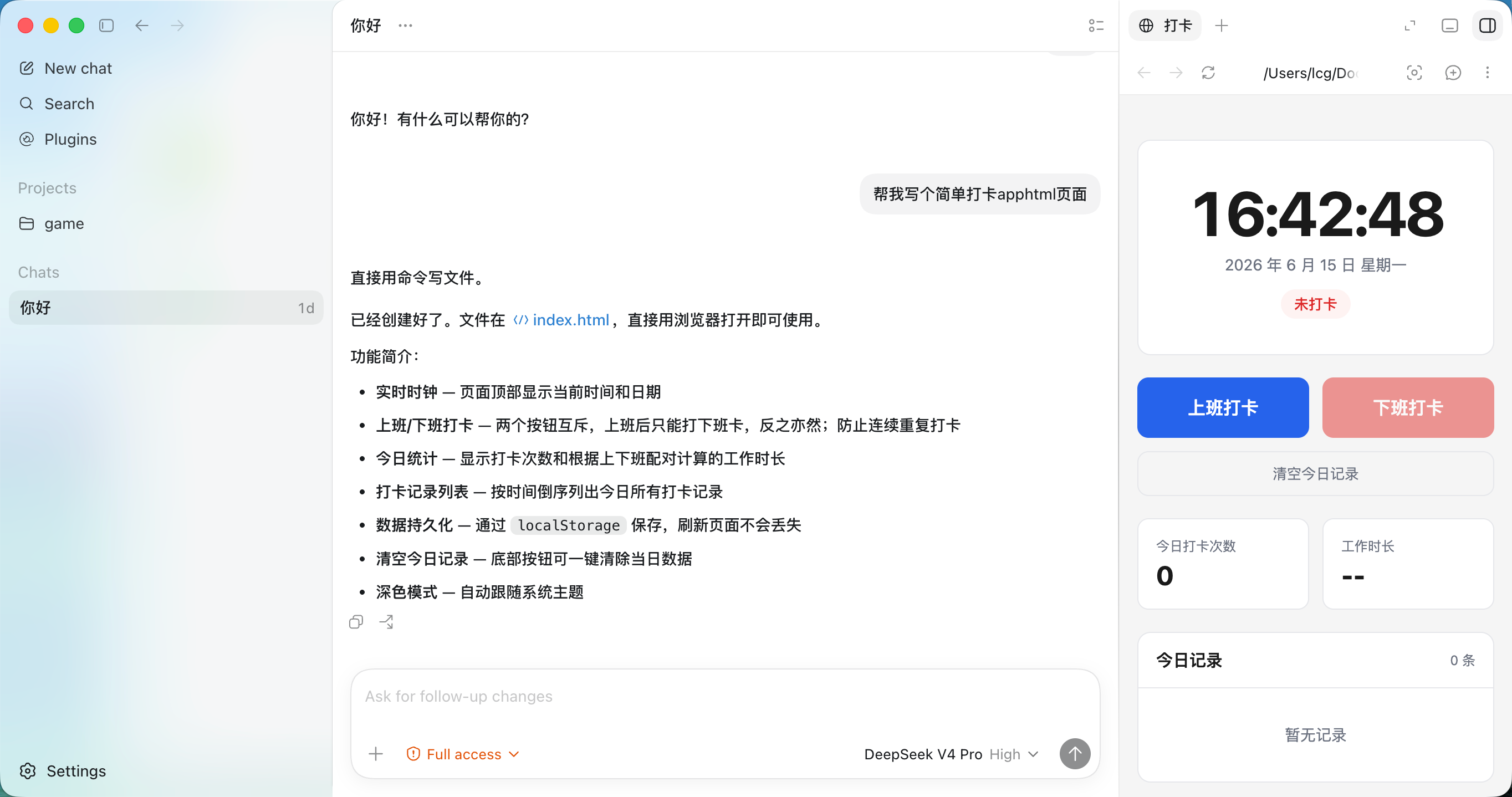Open the Full access permissions dropdown
Viewport: 1512px width, 797px height.
[x=463, y=754]
